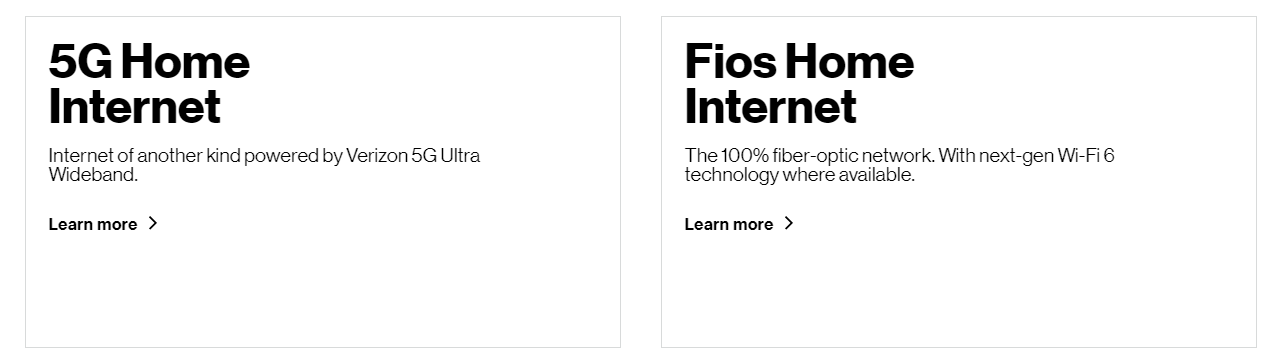Select the Fios Home Internet heading

(x=799, y=84)
